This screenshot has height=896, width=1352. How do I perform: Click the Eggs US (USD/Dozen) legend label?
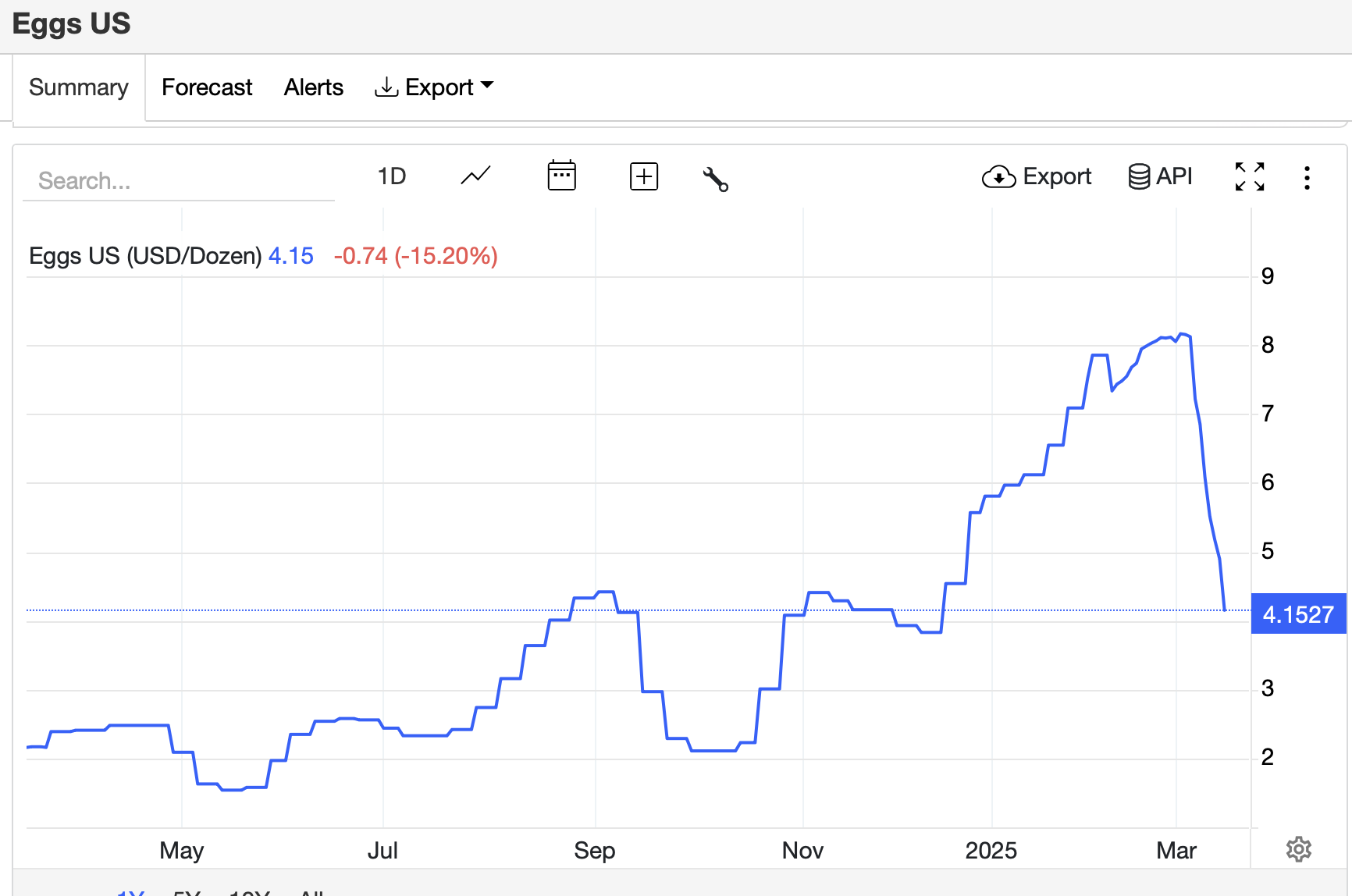point(145,256)
